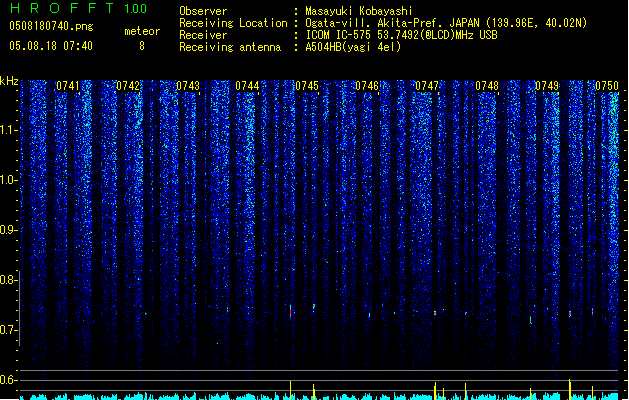The image size is (629, 400).
Task: Click the Receiving antenna label
Action: pyautogui.click(x=230, y=47)
